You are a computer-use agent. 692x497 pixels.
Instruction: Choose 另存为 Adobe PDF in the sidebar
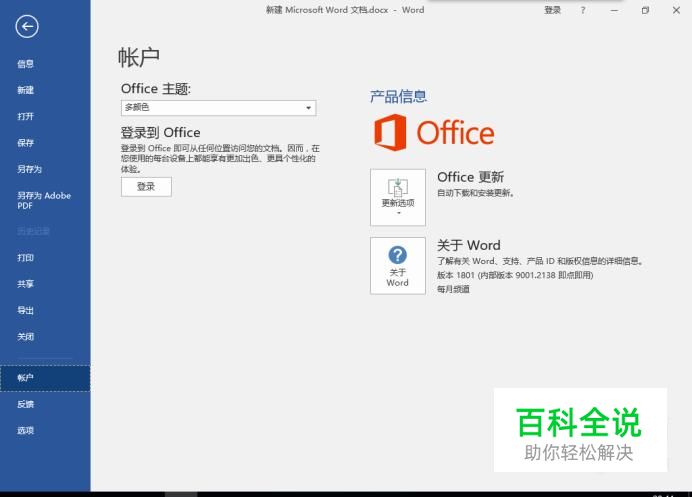tap(44, 200)
